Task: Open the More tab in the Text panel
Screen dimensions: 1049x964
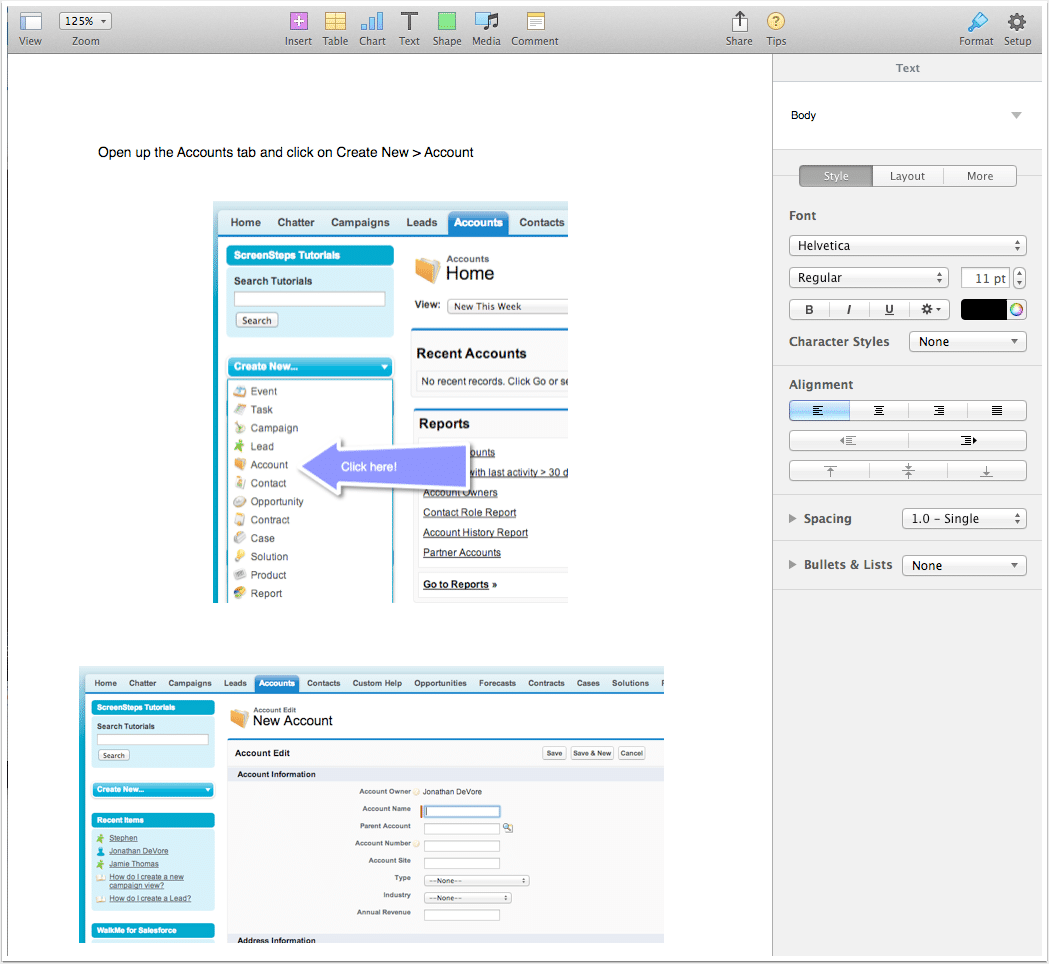Action: click(980, 175)
